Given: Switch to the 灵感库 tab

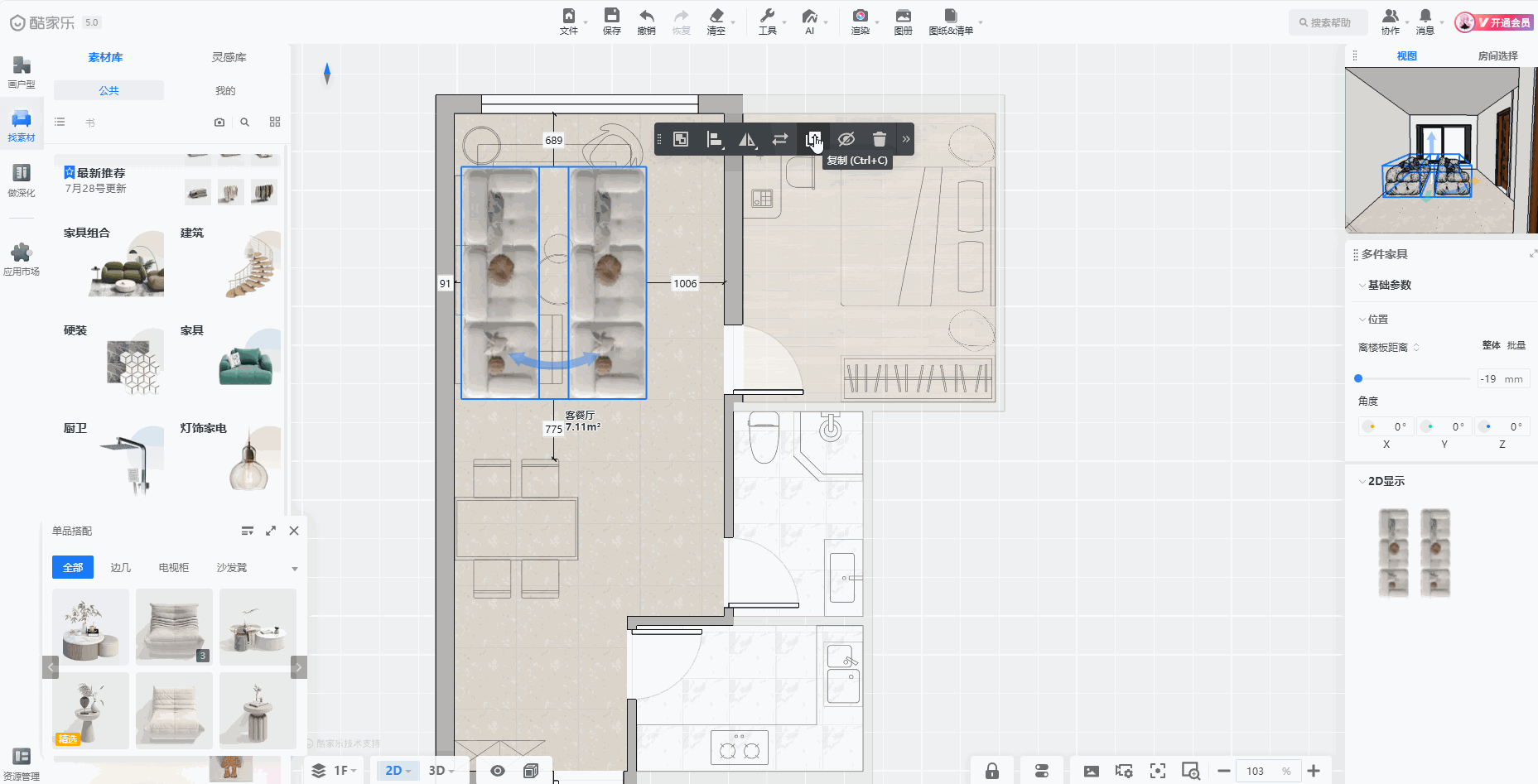Looking at the screenshot, I should (x=229, y=57).
